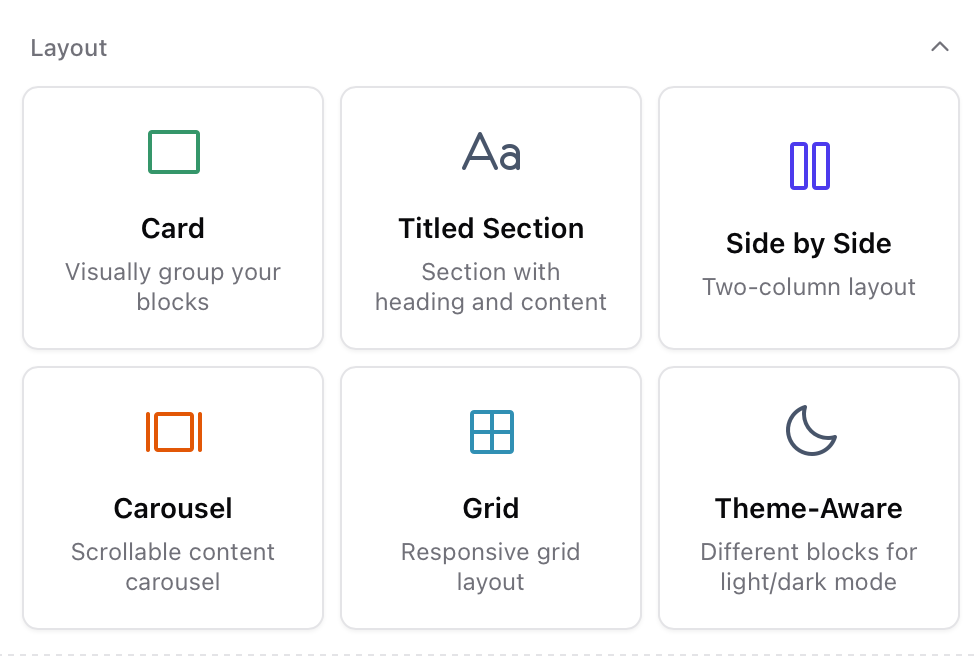Click the Layout section heading
Screen dimensions: 980x656
(x=69, y=48)
